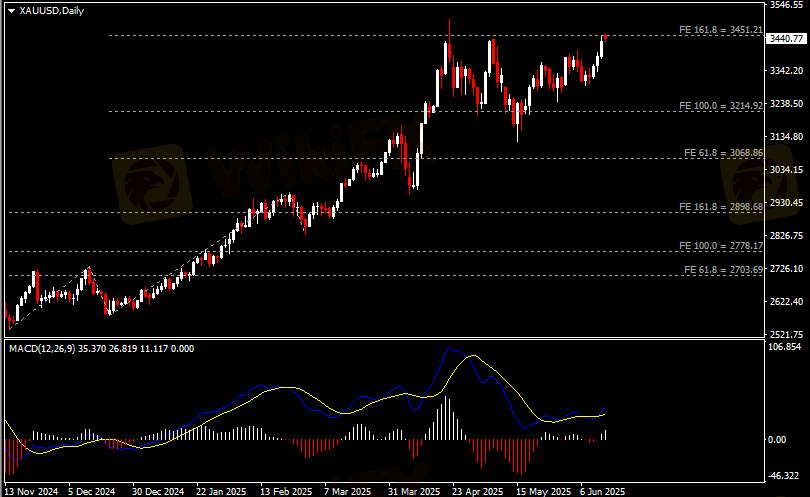This screenshot has height=497, width=810.
Task: Click price scale value 2622.40
Action: tap(786, 301)
